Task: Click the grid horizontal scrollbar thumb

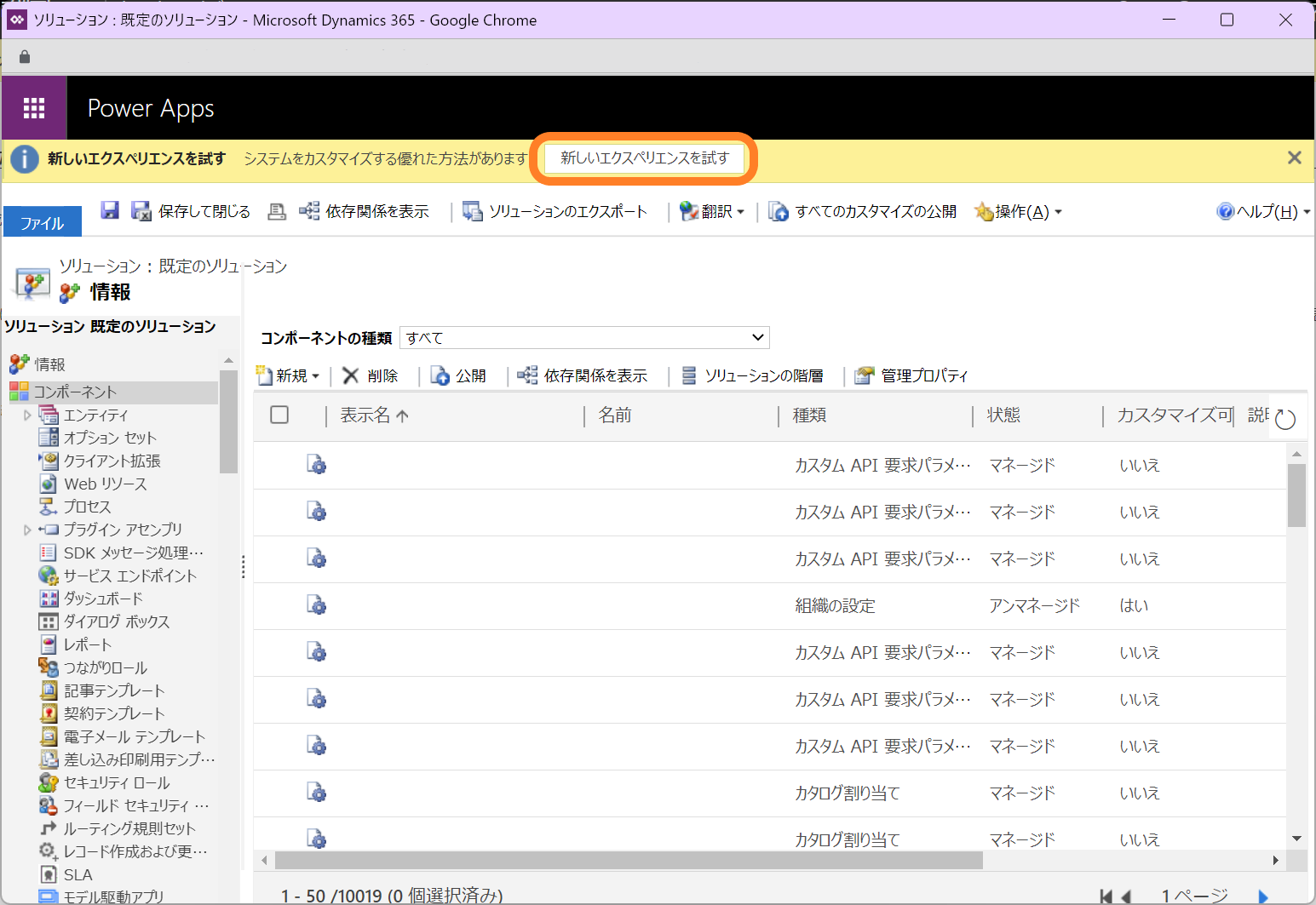Action: click(629, 861)
